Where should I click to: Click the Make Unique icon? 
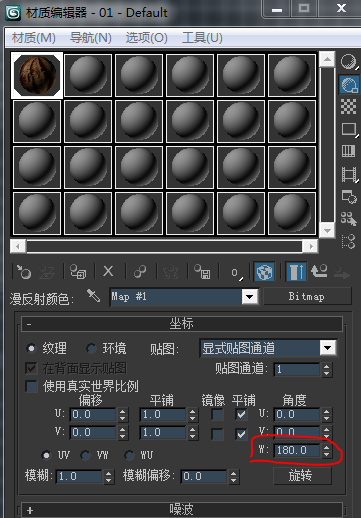point(140,272)
